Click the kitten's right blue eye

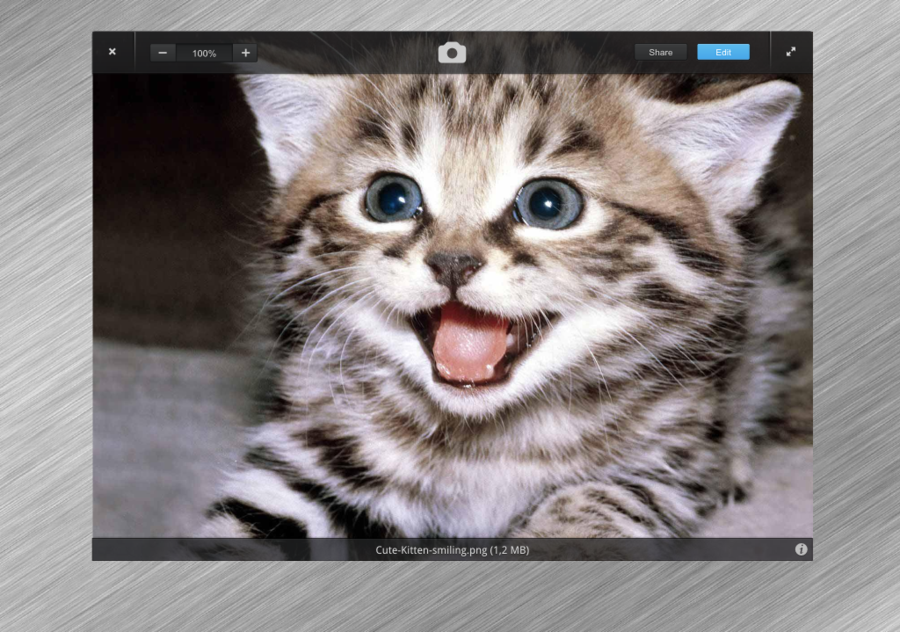pyautogui.click(x=548, y=203)
